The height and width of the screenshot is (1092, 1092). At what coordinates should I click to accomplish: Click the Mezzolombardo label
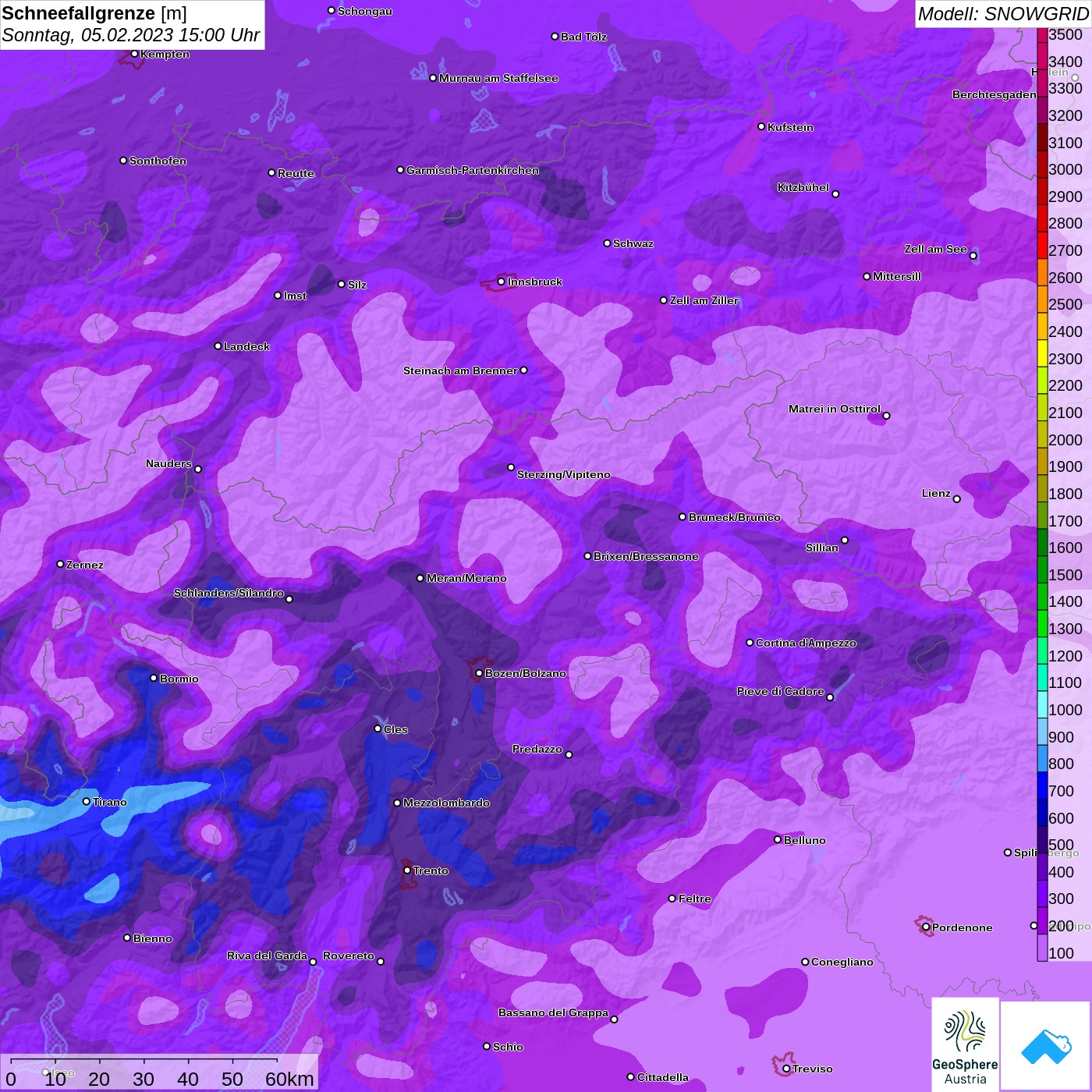pyautogui.click(x=447, y=803)
